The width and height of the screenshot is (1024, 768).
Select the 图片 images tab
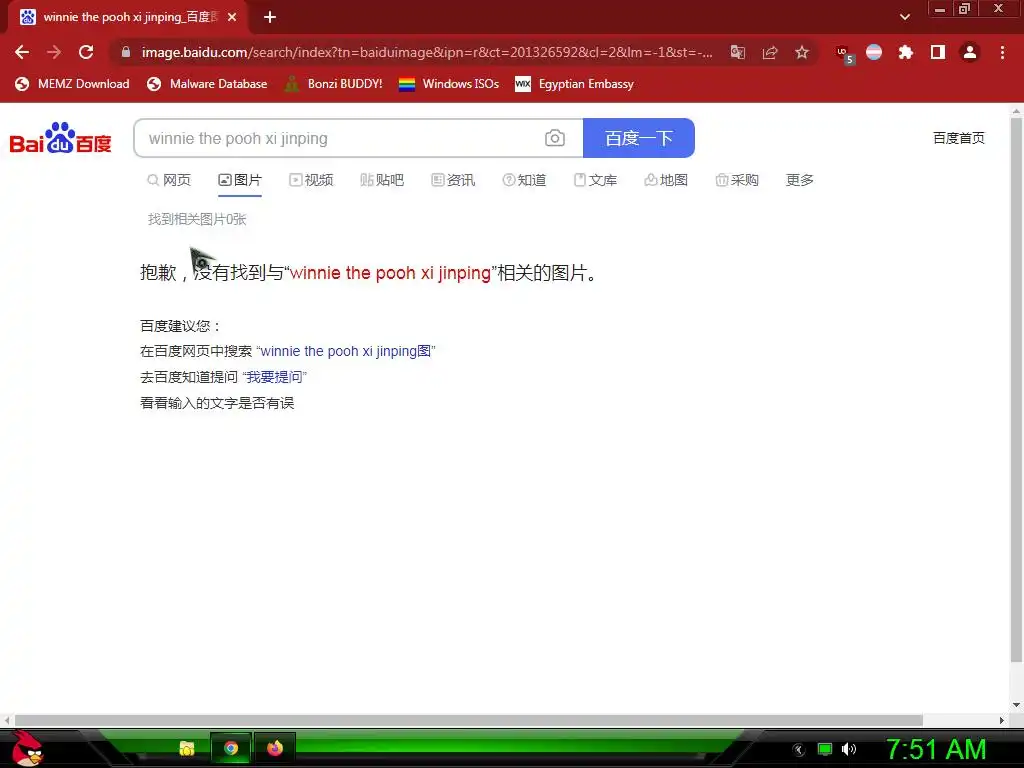pos(240,180)
